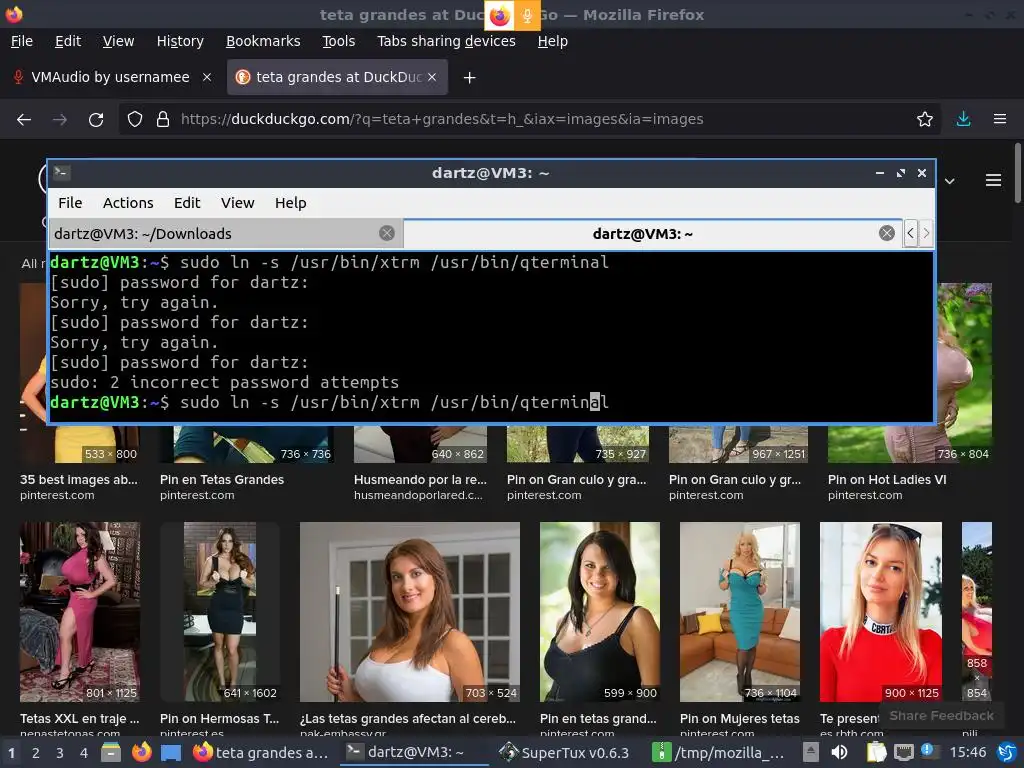Open the terminal Actions menu
The image size is (1024, 768).
[128, 203]
